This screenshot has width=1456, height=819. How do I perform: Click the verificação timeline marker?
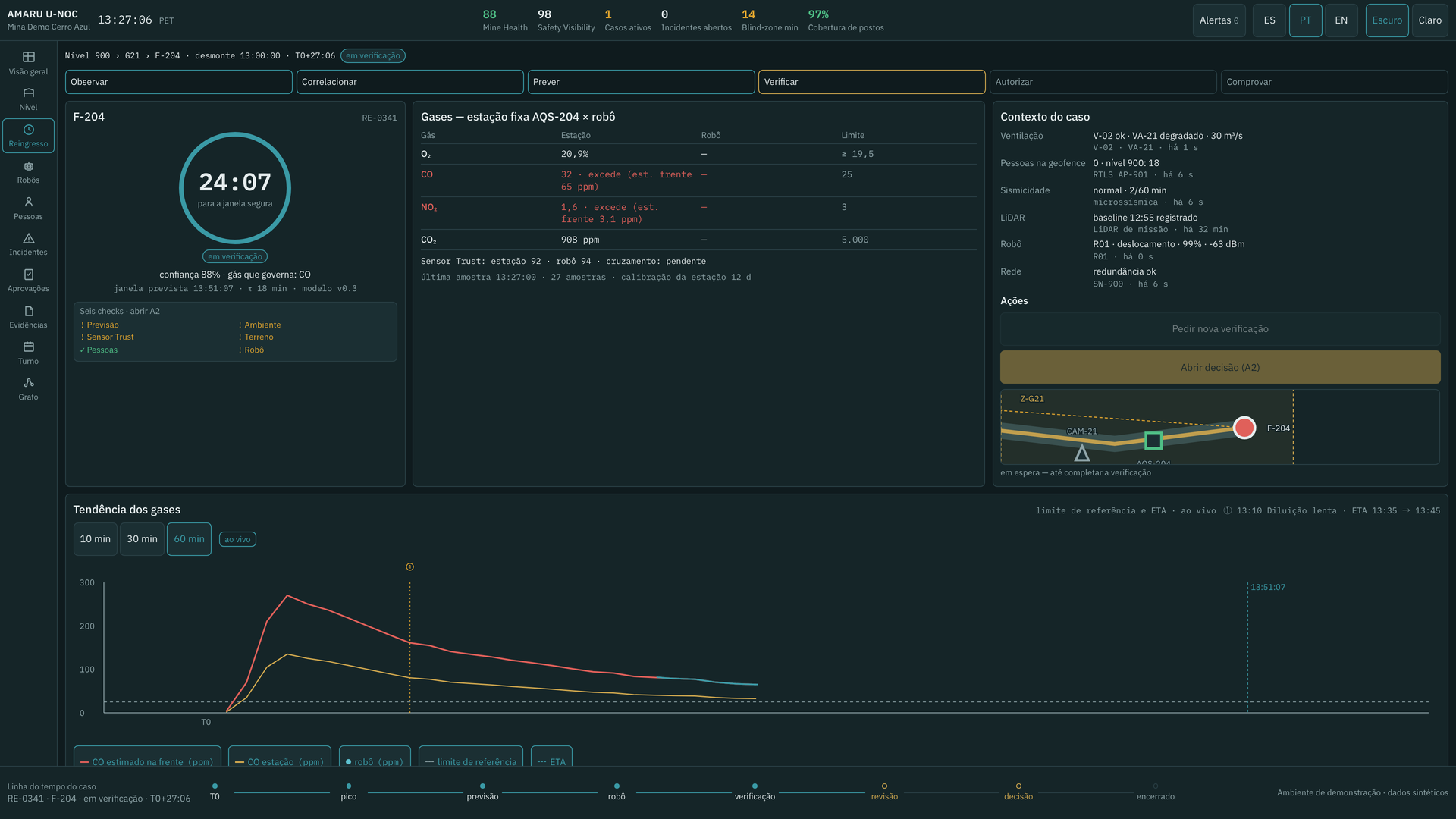coord(755,786)
